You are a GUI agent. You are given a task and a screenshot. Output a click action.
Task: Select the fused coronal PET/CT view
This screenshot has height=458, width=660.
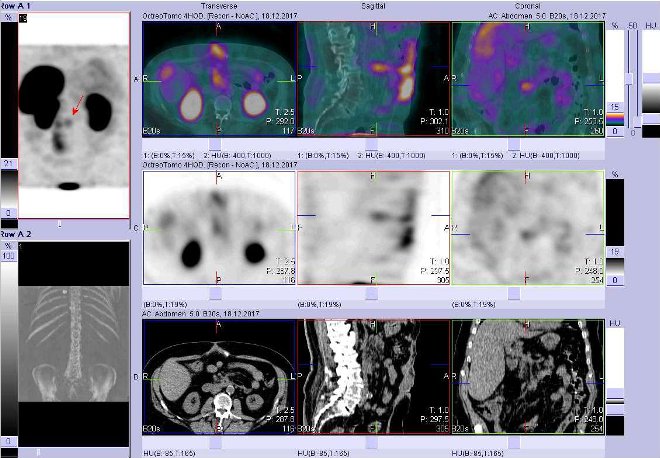(527, 79)
